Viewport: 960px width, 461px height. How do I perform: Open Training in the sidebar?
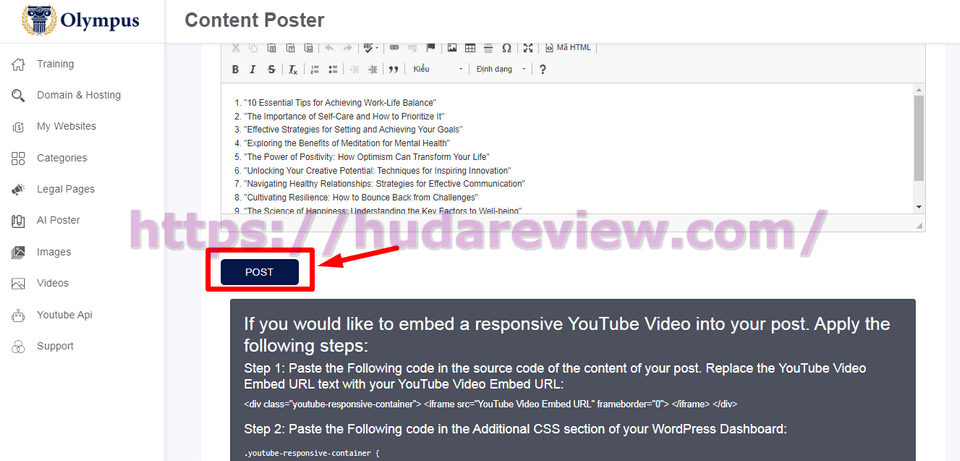(x=55, y=64)
